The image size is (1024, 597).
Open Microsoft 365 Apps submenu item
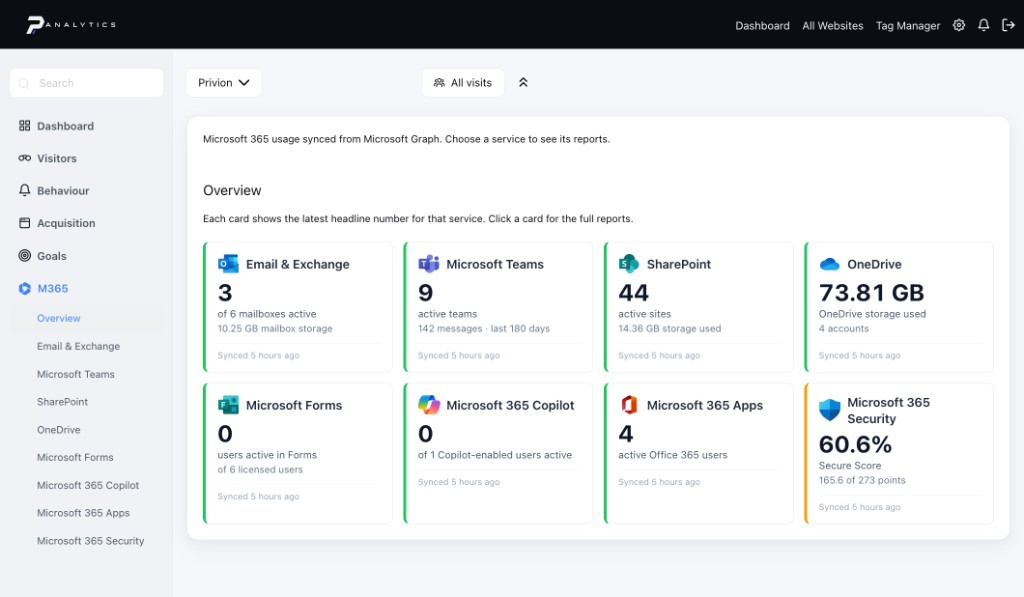[83, 513]
